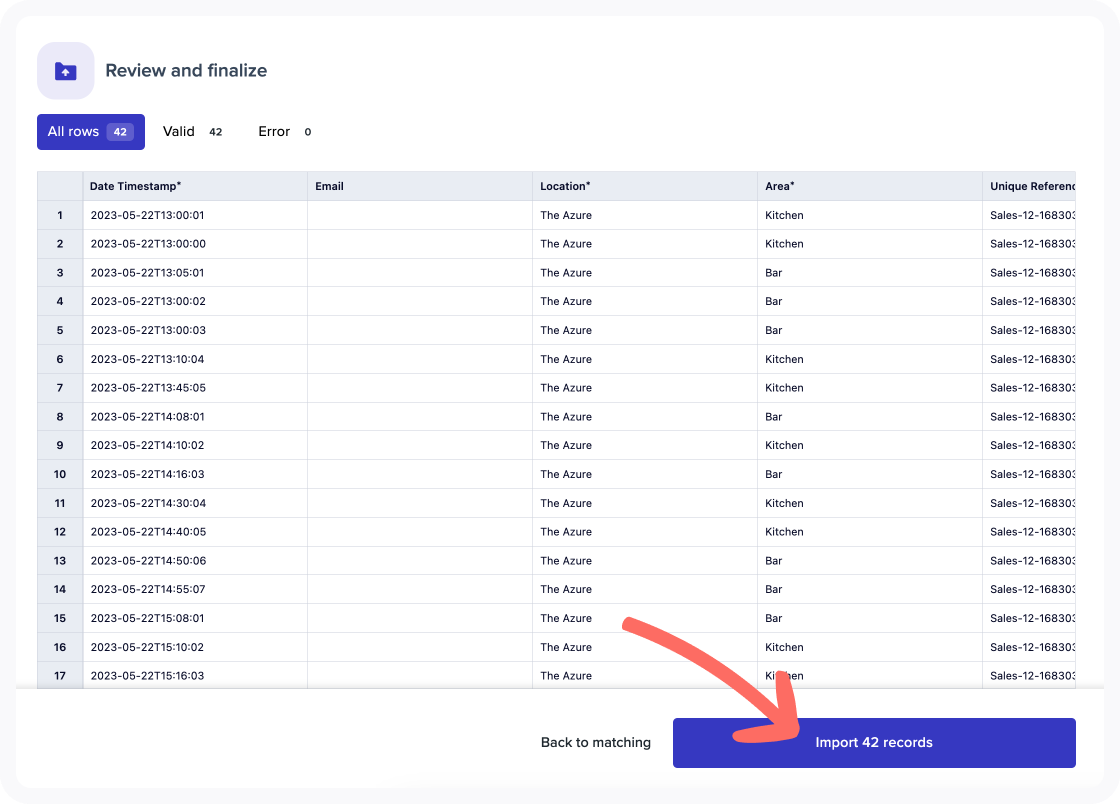1120x804 pixels.
Task: Click the empty Email cell in row 2
Action: [x=419, y=243]
